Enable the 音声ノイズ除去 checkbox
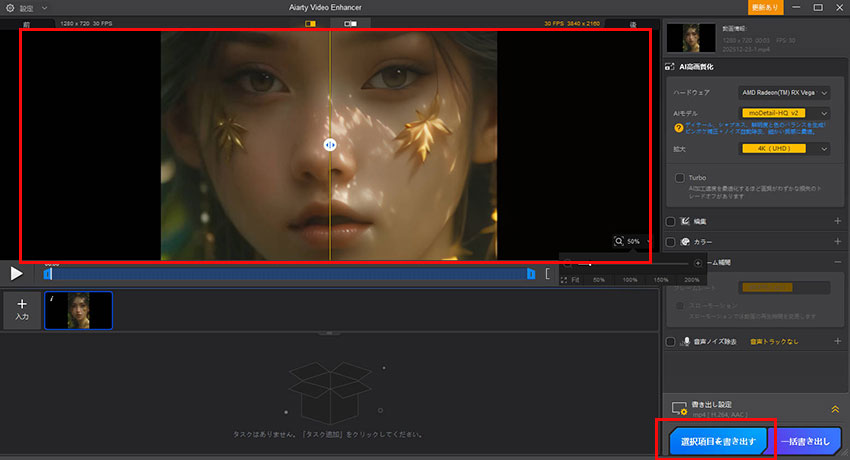850x460 pixels. tap(671, 342)
